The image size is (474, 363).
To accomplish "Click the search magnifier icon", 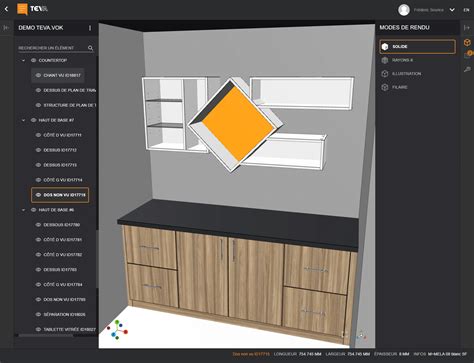I will pyautogui.click(x=90, y=48).
